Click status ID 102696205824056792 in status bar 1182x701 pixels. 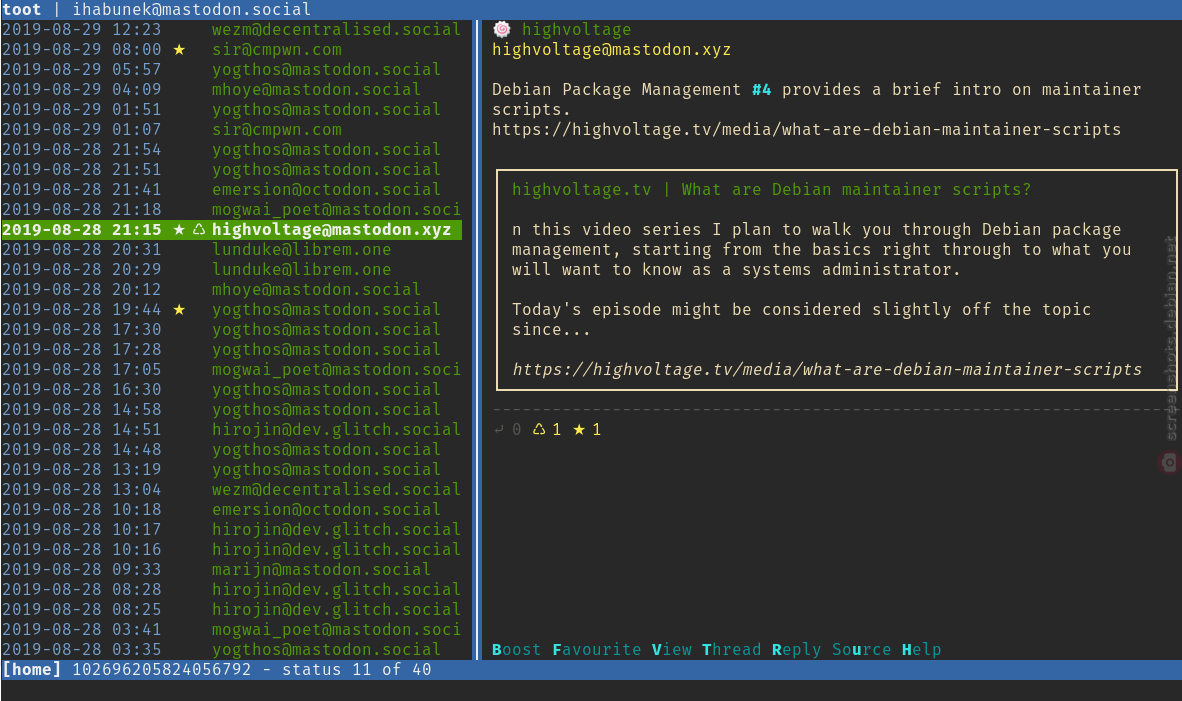[x=161, y=669]
